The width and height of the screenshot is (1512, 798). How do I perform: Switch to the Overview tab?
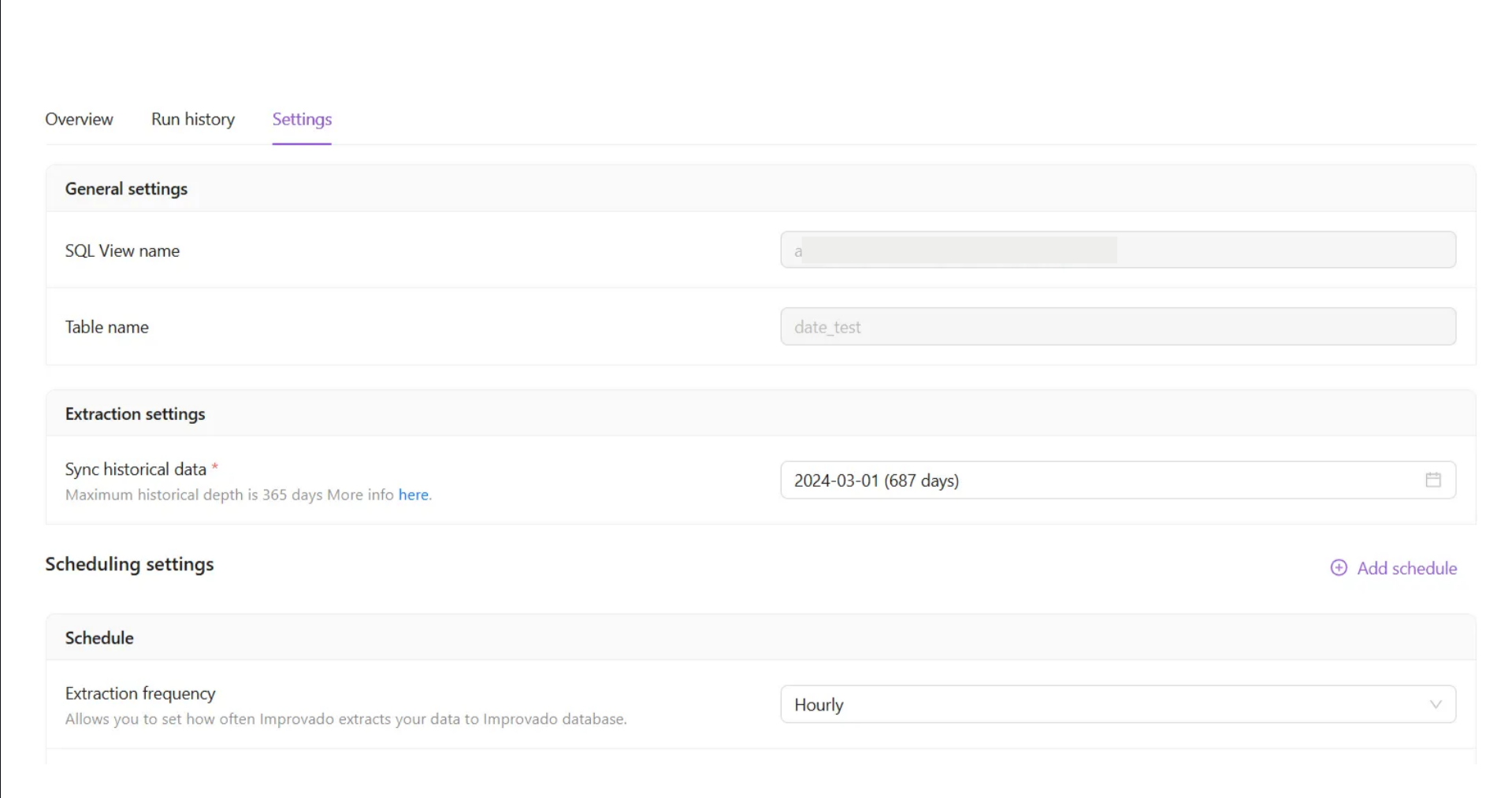pyautogui.click(x=79, y=119)
